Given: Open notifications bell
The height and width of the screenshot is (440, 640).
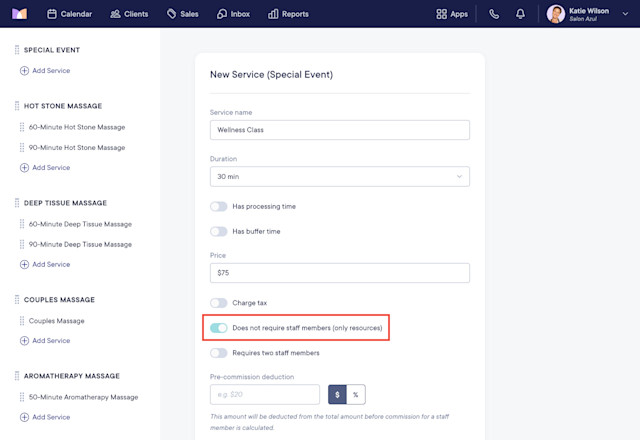Looking at the screenshot, I should pyautogui.click(x=520, y=14).
